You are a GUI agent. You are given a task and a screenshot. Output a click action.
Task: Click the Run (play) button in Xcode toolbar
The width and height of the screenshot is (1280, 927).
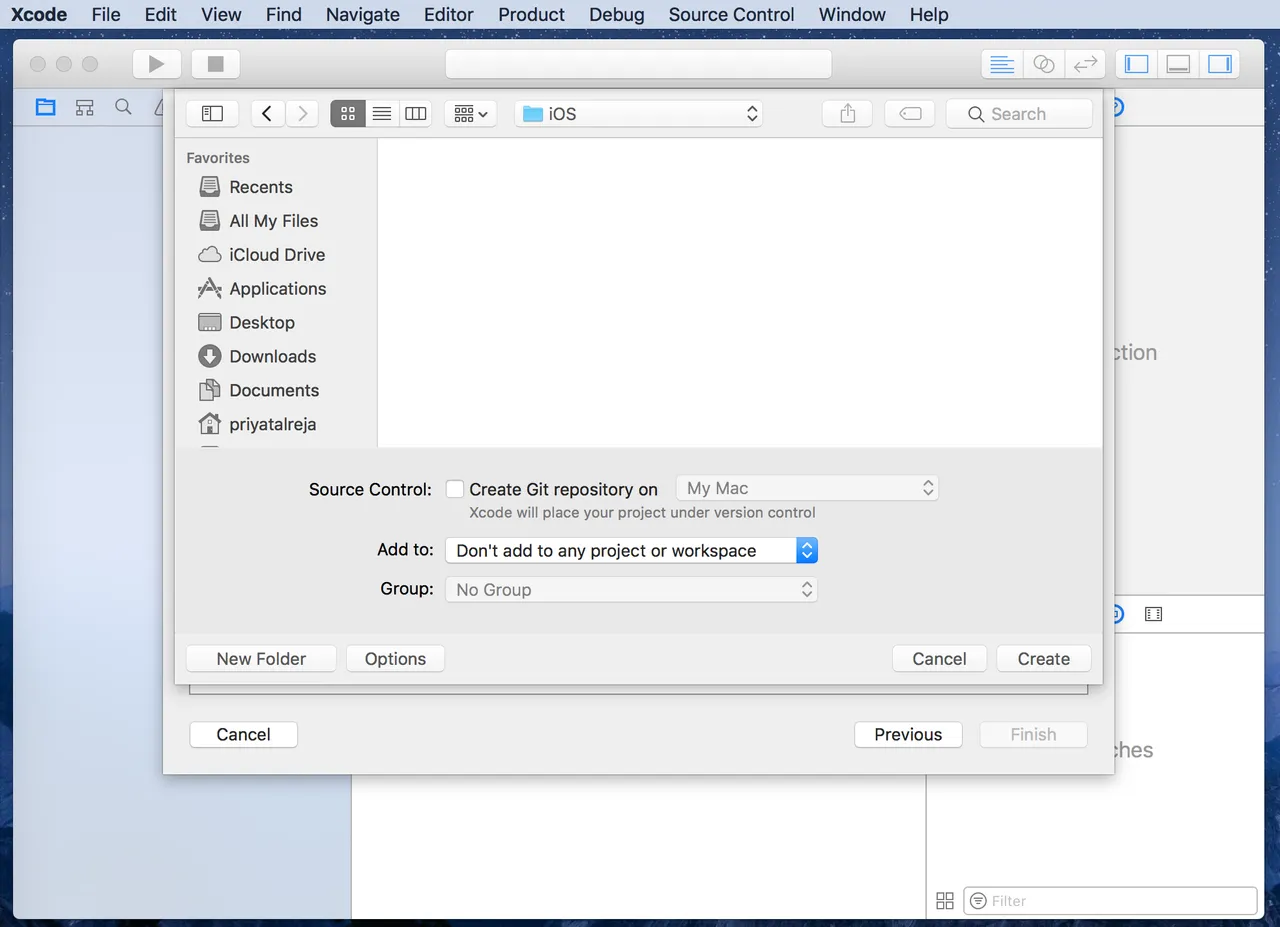(156, 64)
